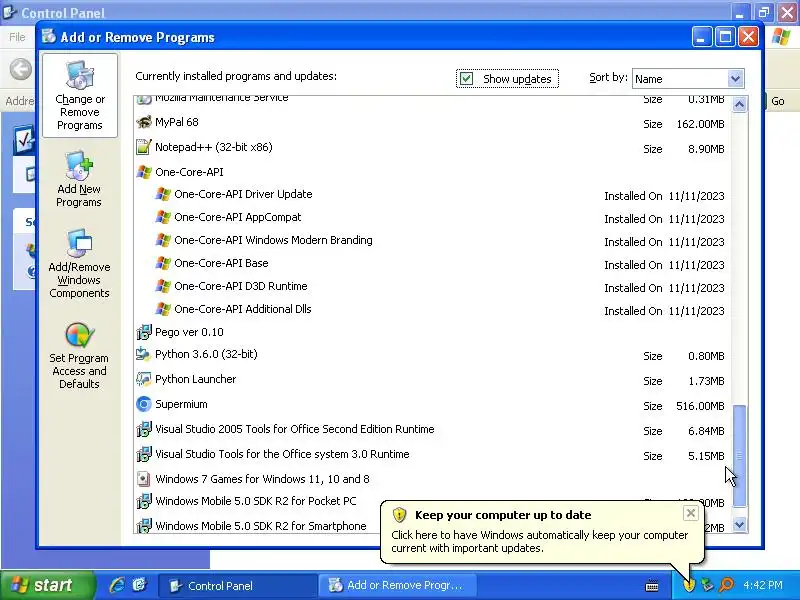
Task: Click the balloon text about automatic updates
Action: [540, 541]
